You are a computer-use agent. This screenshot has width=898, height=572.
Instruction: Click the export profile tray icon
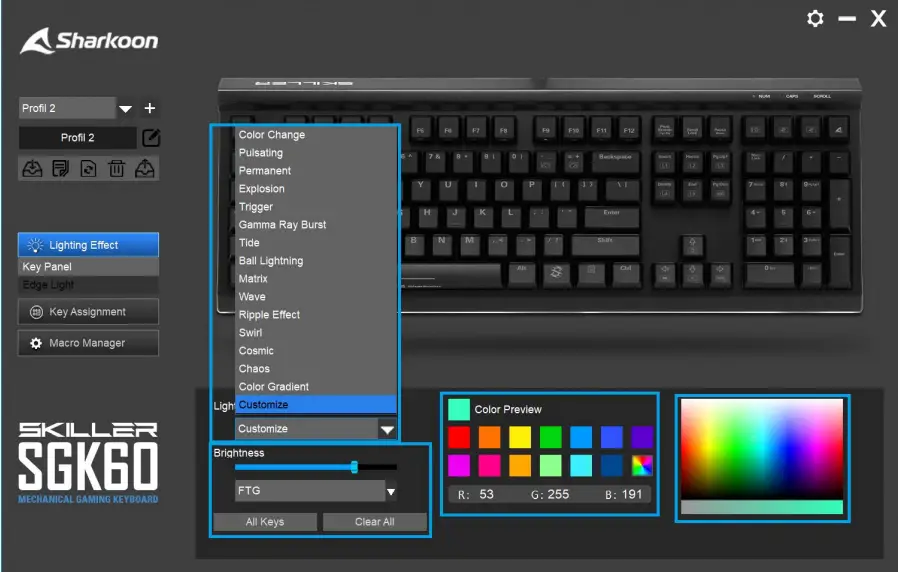(144, 168)
